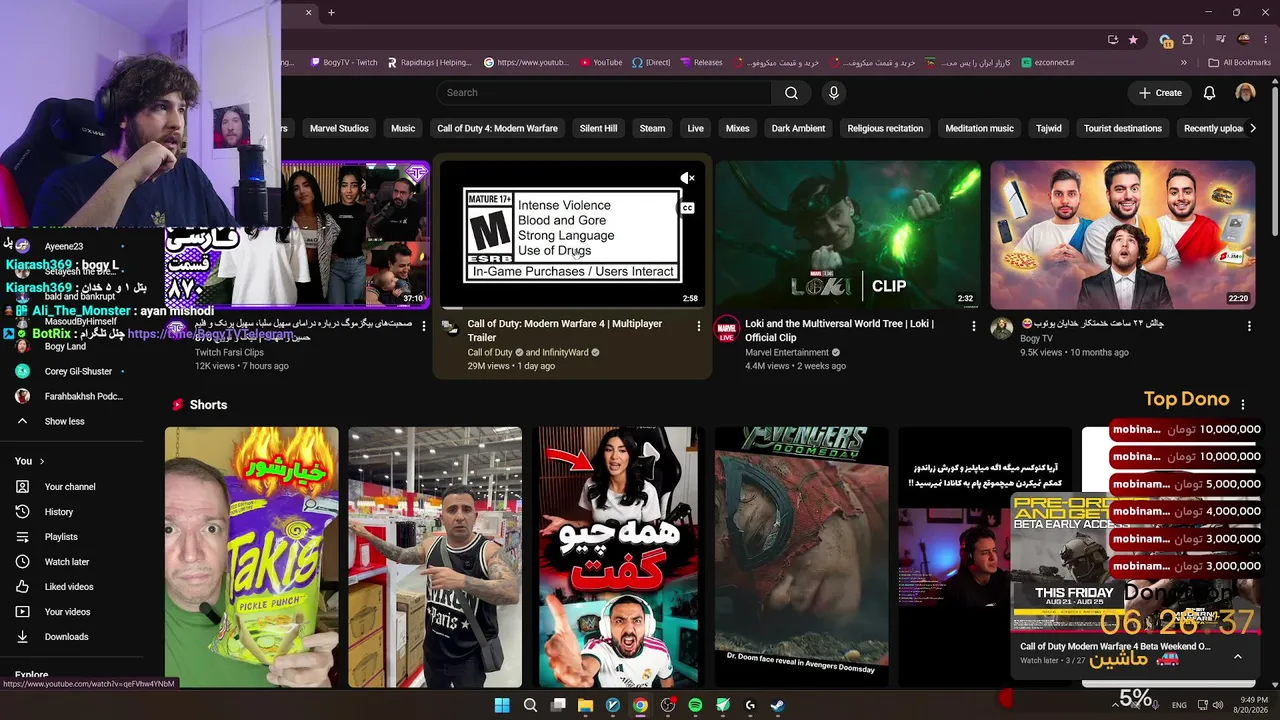Screen dimensions: 1280x720
Task: Open the Farahbakhsh Podcast subscription
Action: (x=70, y=397)
